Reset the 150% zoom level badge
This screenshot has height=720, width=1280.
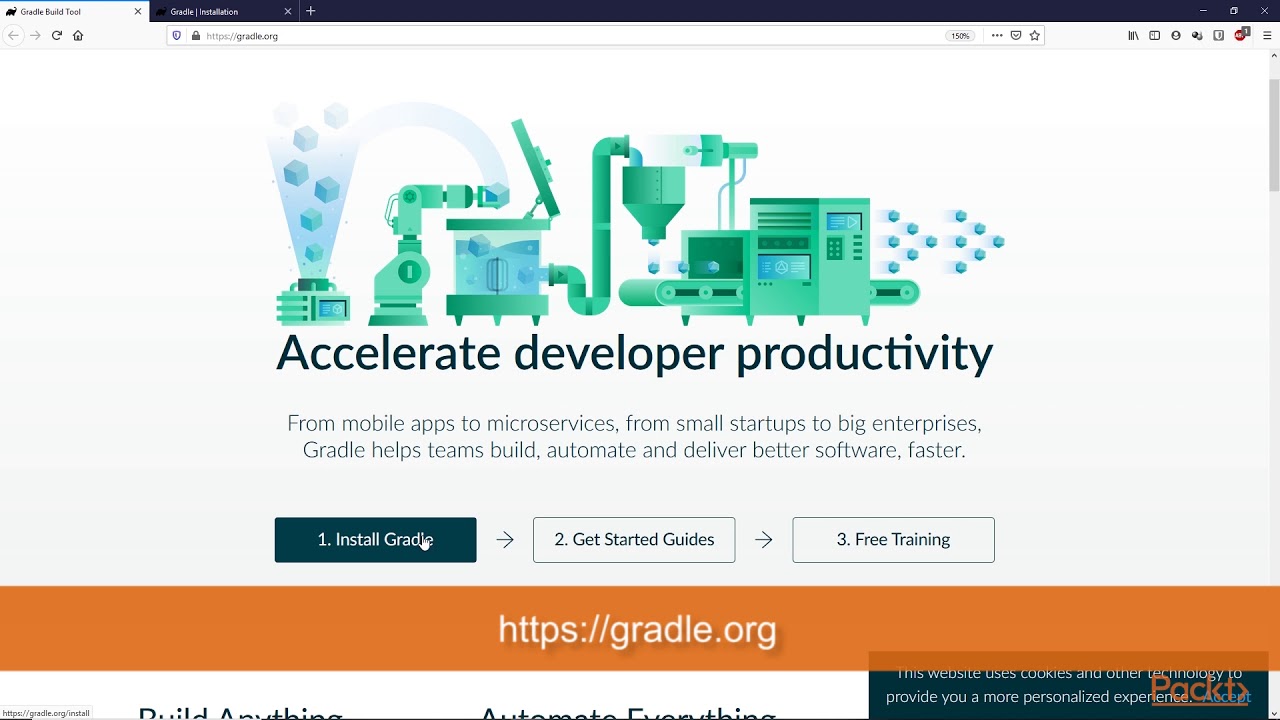960,36
